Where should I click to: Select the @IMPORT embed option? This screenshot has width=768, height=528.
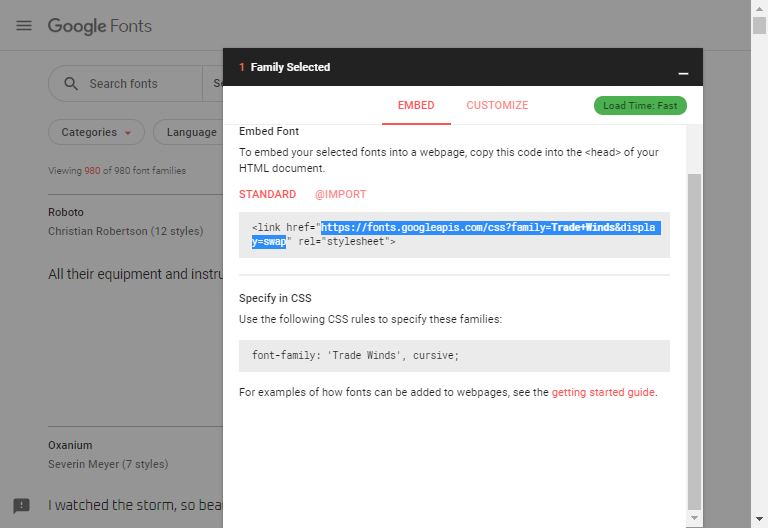340,194
